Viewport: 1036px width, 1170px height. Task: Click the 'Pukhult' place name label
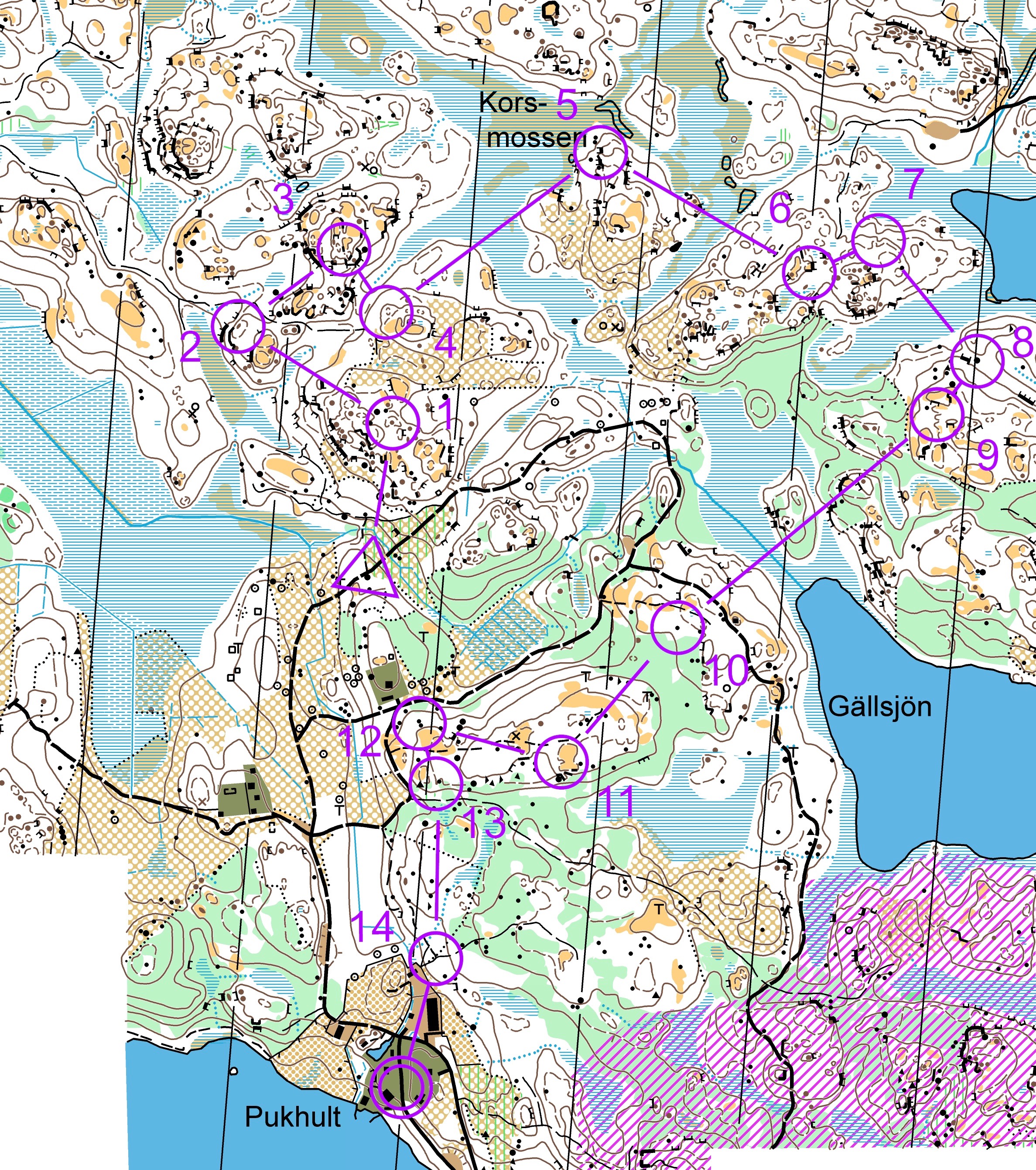293,1117
